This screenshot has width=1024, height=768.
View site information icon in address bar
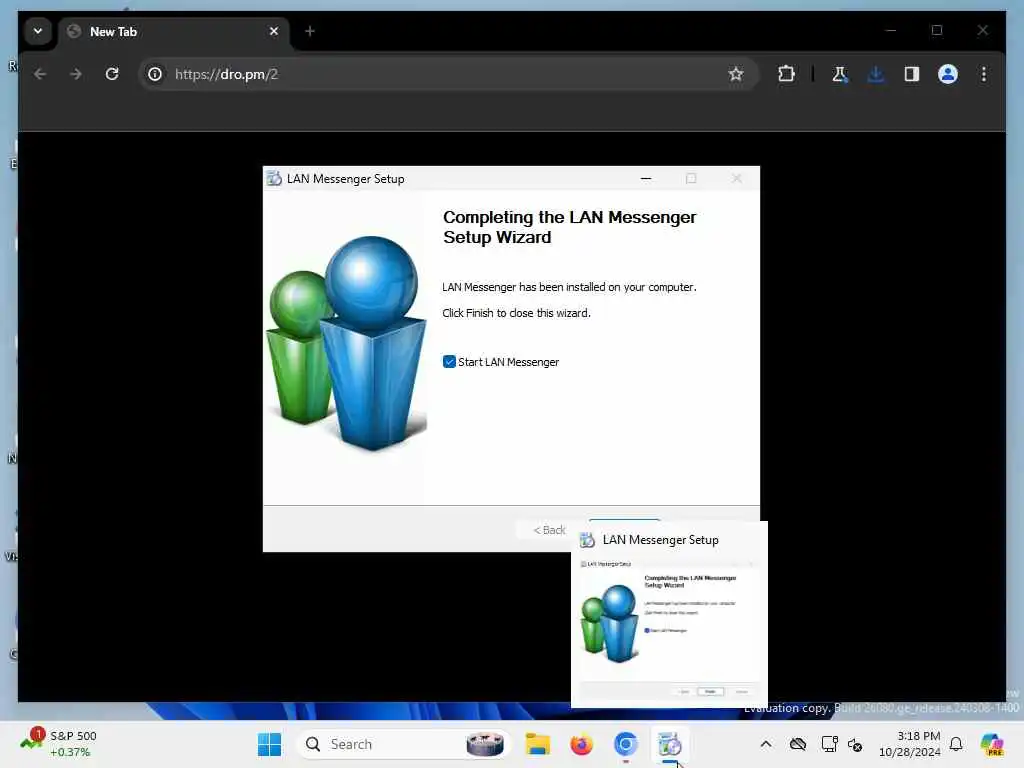click(155, 74)
